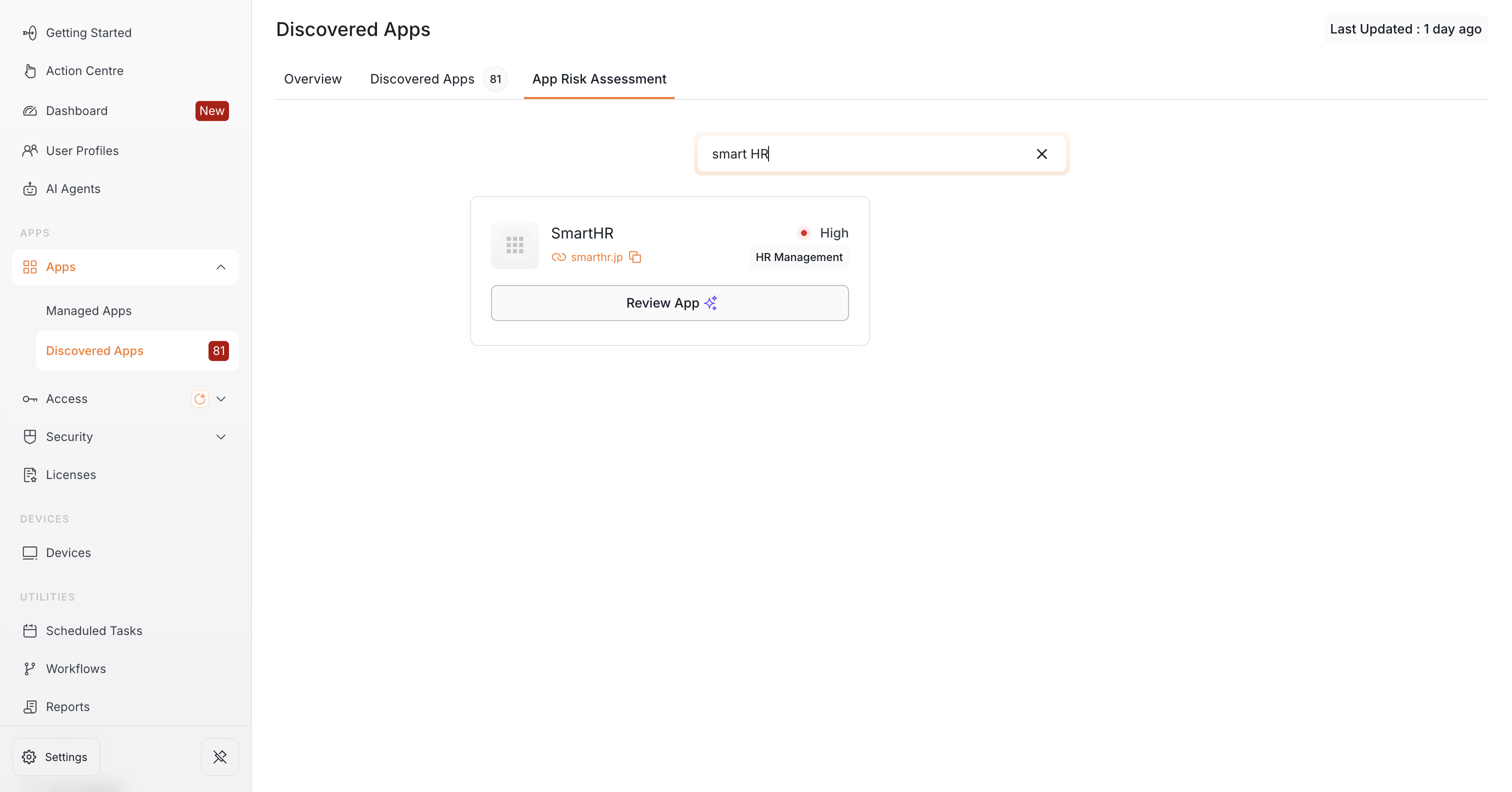
Task: Click the unpin sidebar icon button
Action: [220, 757]
